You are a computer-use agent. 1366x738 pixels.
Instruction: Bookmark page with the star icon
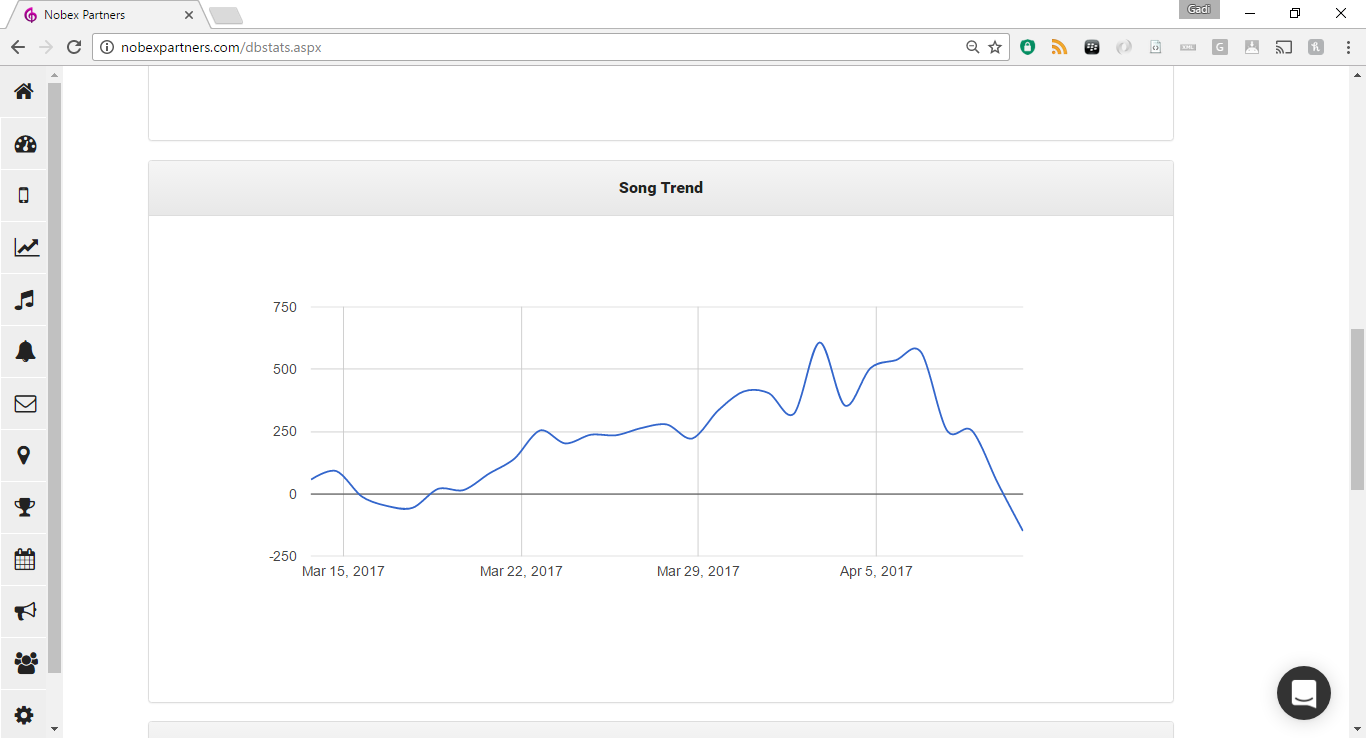[x=995, y=47]
